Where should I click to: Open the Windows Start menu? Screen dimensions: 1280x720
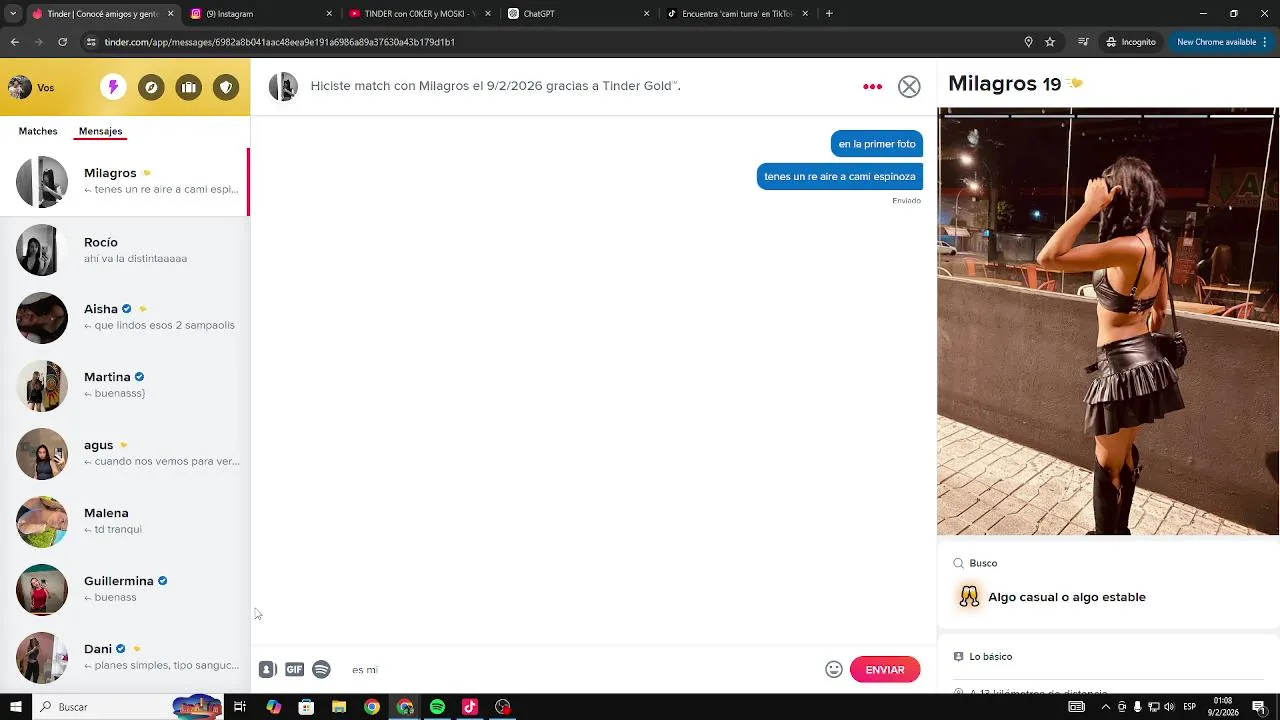pyautogui.click(x=15, y=707)
